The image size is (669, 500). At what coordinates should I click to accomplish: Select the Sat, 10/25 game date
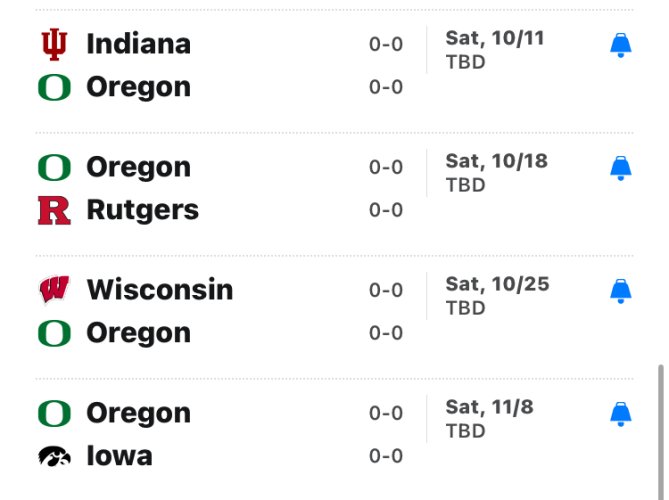click(x=497, y=284)
